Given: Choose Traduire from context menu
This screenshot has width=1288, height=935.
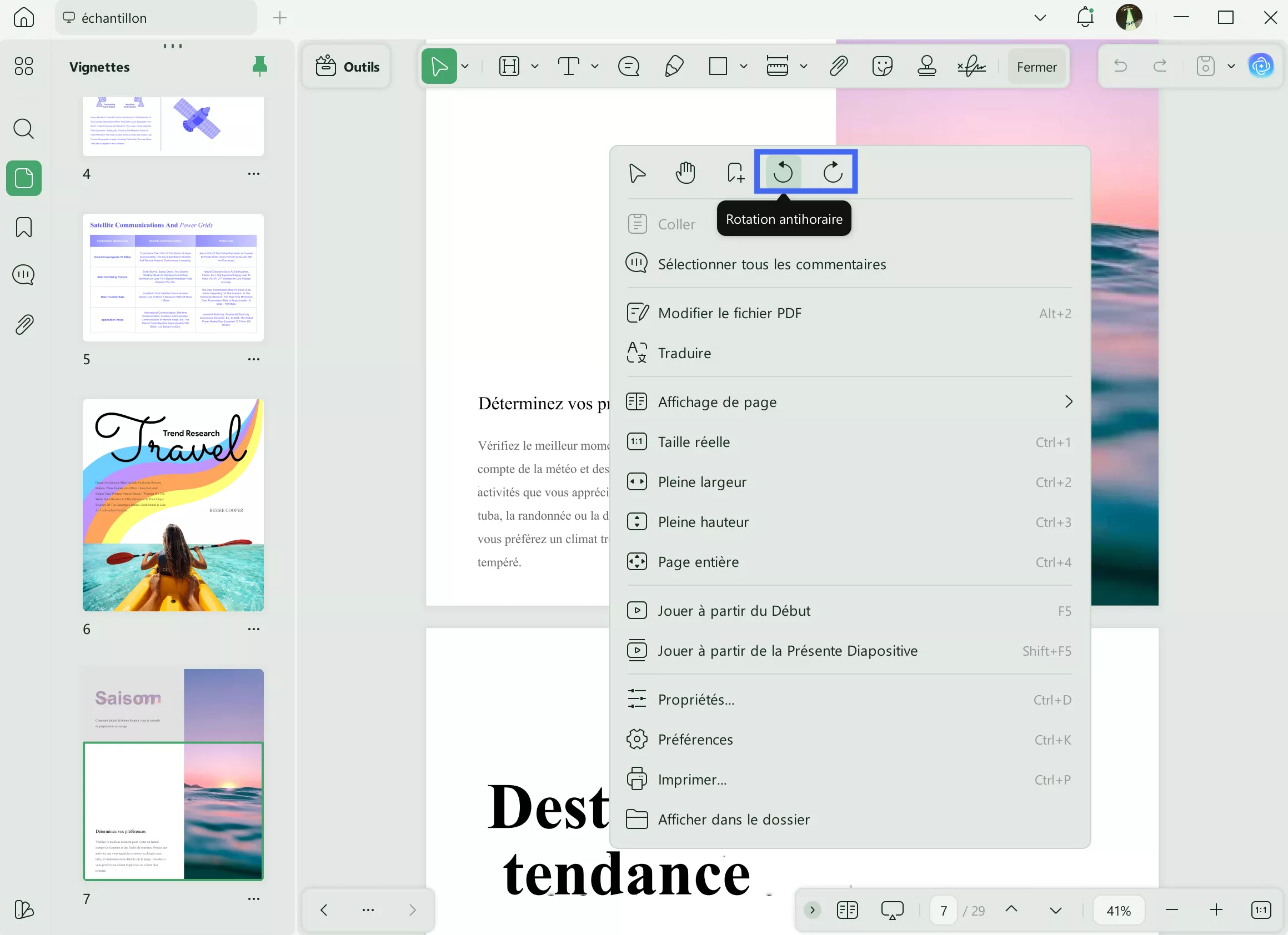Looking at the screenshot, I should click(684, 353).
